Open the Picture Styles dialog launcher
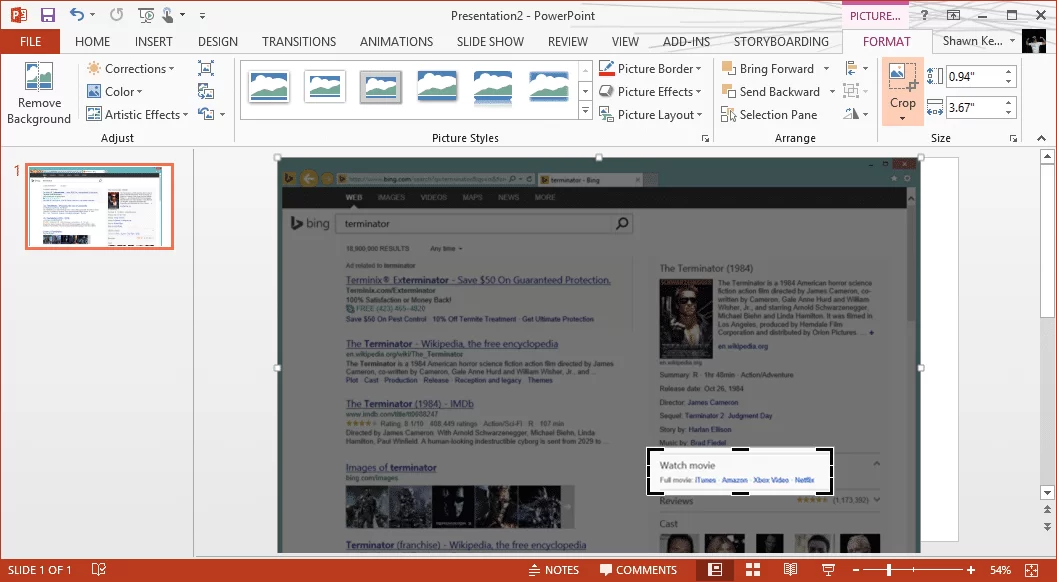This screenshot has width=1057, height=582. pyautogui.click(x=705, y=138)
